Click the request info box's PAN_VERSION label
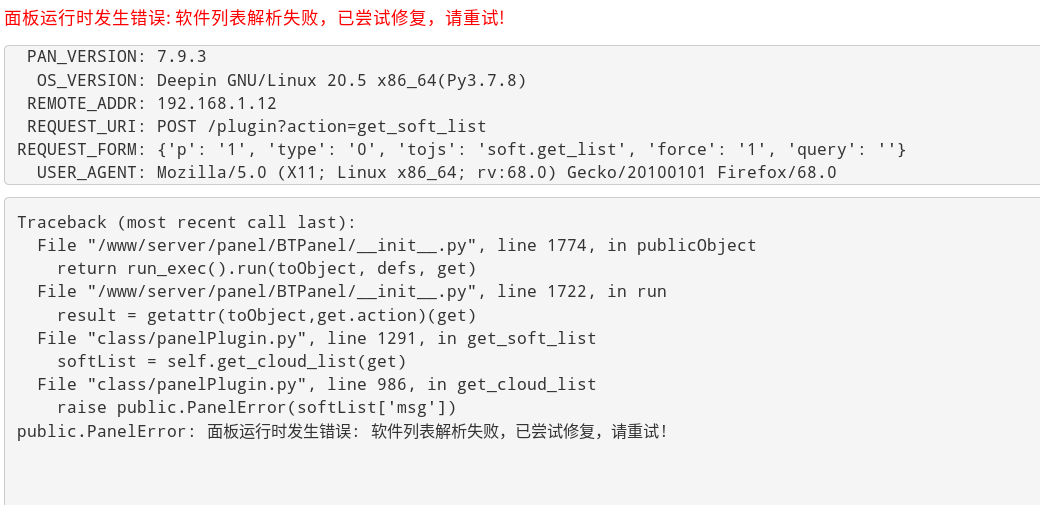Viewport: 1040px width, 505px height. pyautogui.click(x=86, y=57)
